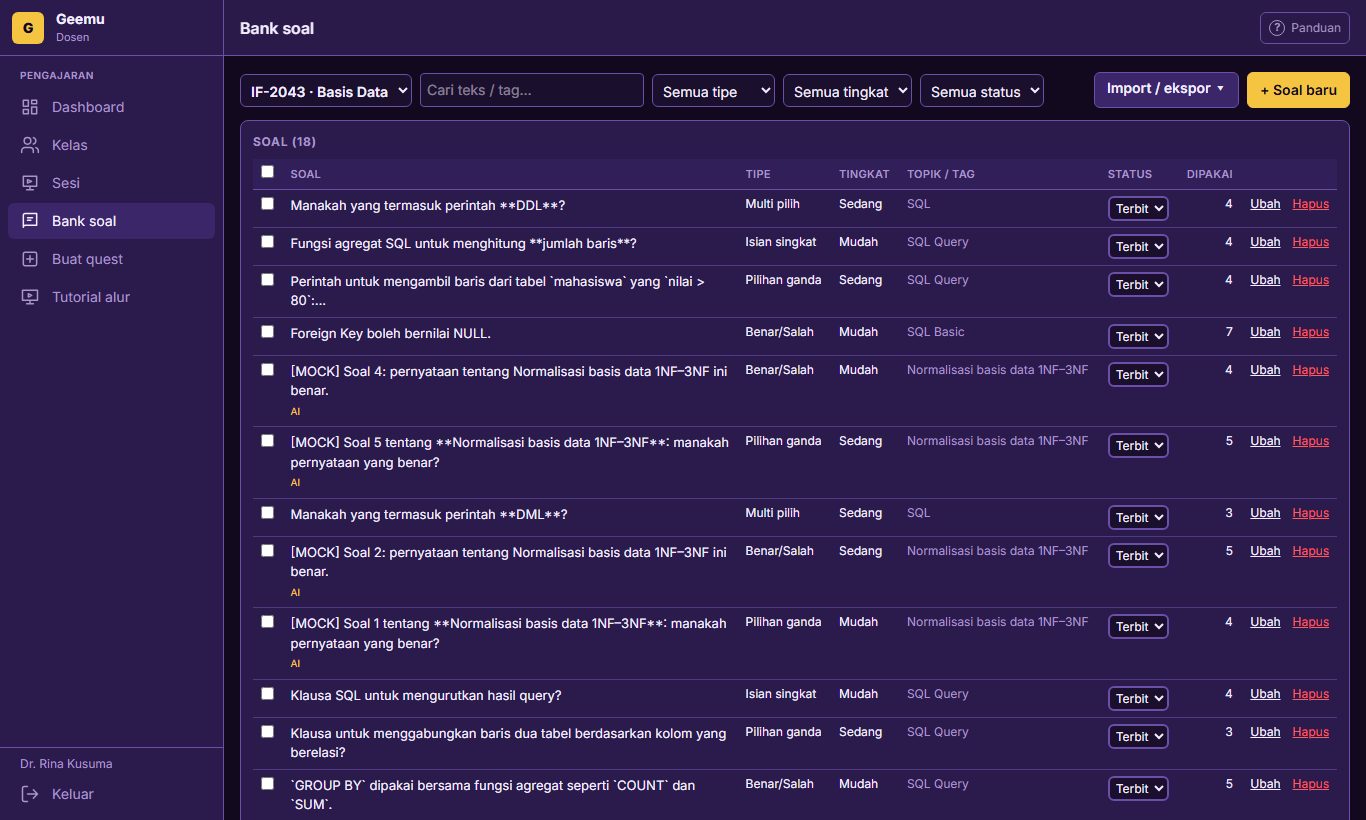Open the Kelas menu item
This screenshot has width=1366, height=820.
pyautogui.click(x=111, y=145)
